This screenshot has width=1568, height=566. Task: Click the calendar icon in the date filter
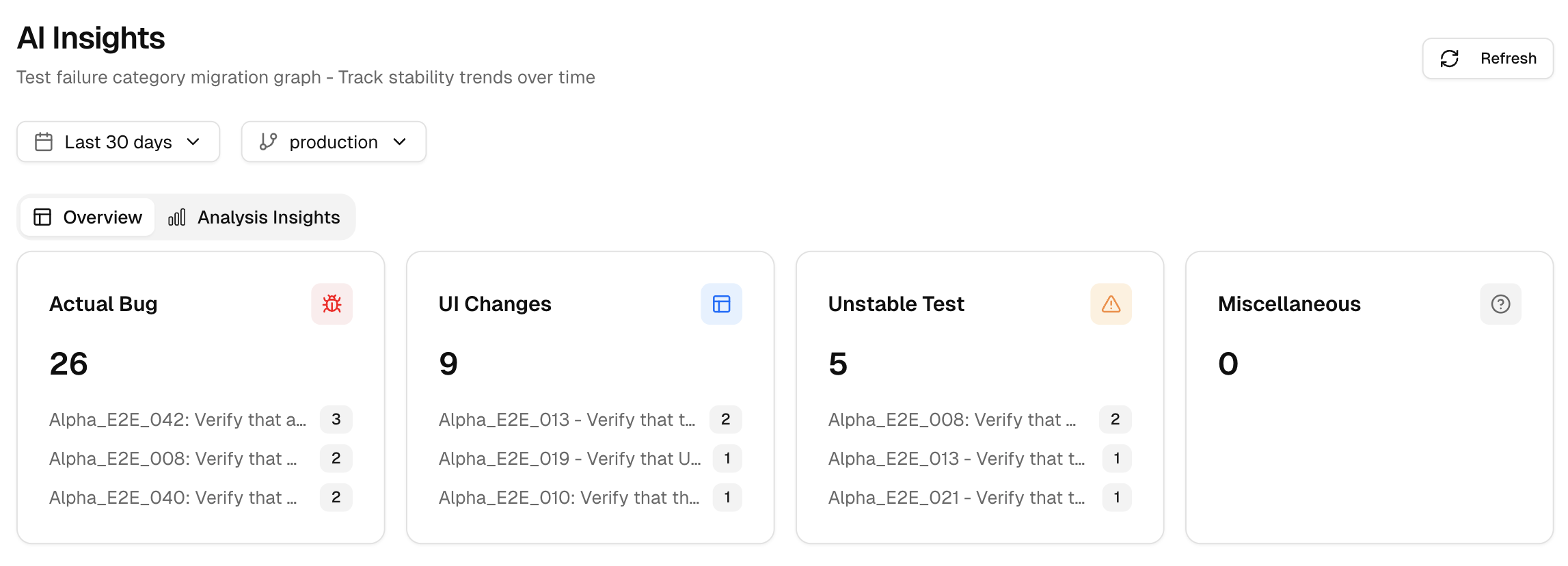(44, 141)
